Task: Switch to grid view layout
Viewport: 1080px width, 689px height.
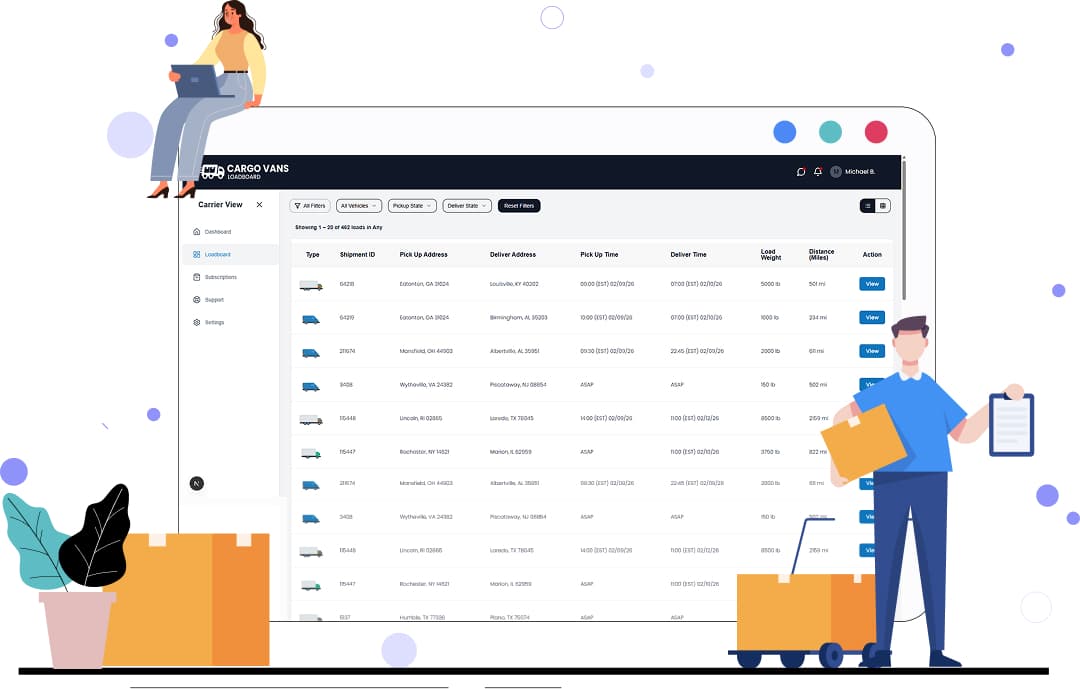Action: (x=883, y=206)
